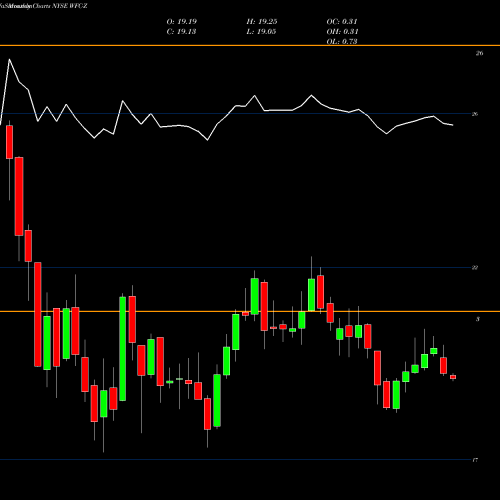The height and width of the screenshot is (500, 500).
Task: Select the open value 'O: 19.19'
Action: coord(182,22)
